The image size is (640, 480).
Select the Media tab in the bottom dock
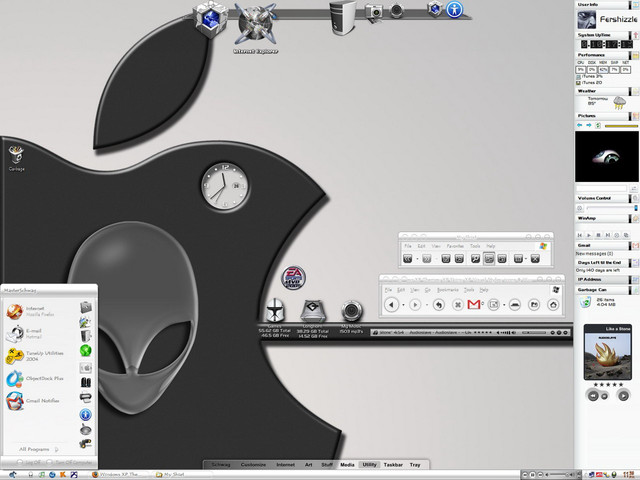(x=347, y=464)
